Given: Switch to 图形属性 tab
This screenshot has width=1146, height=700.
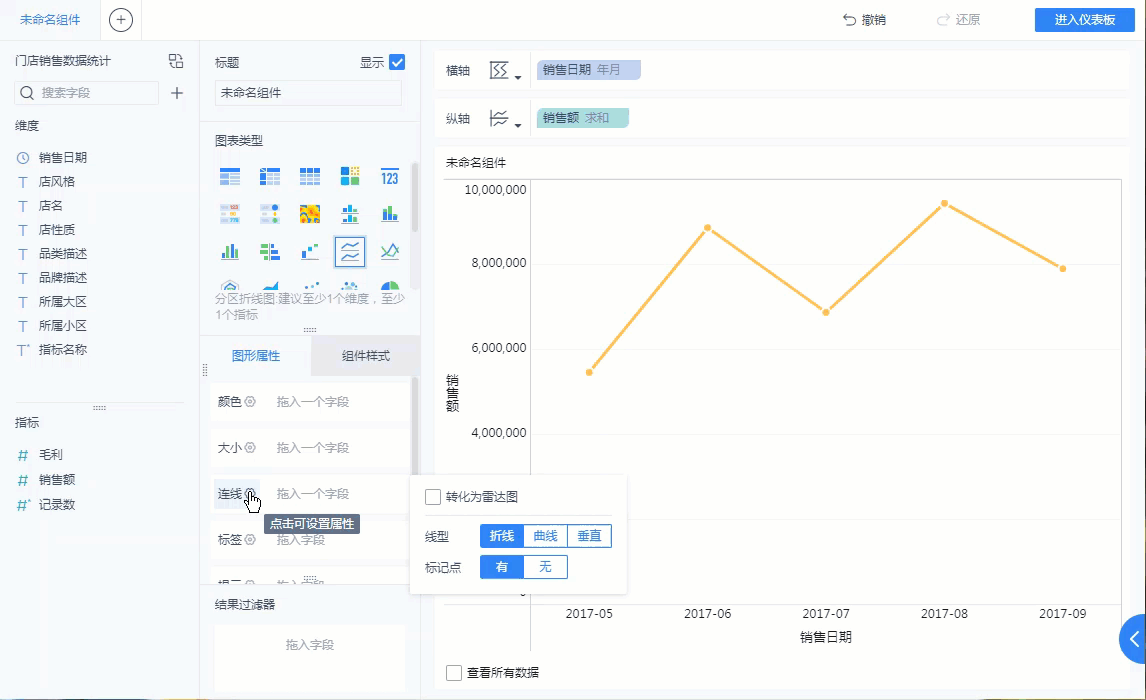Looking at the screenshot, I should [x=256, y=356].
